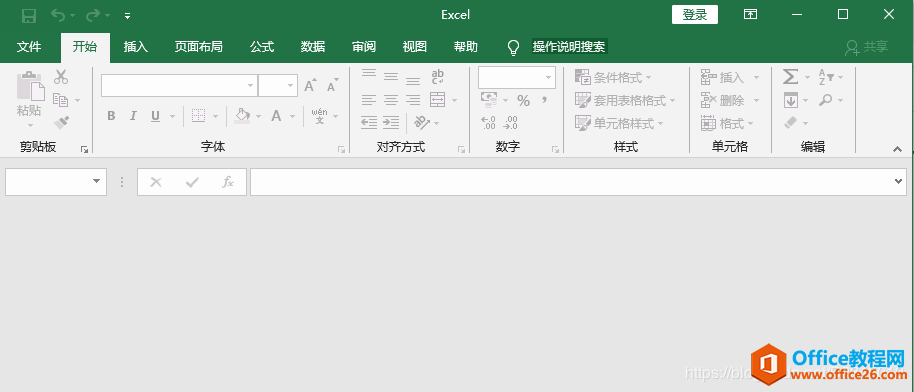Click the Undo arrow icon
The width and height of the screenshot is (914, 392).
pos(58,15)
